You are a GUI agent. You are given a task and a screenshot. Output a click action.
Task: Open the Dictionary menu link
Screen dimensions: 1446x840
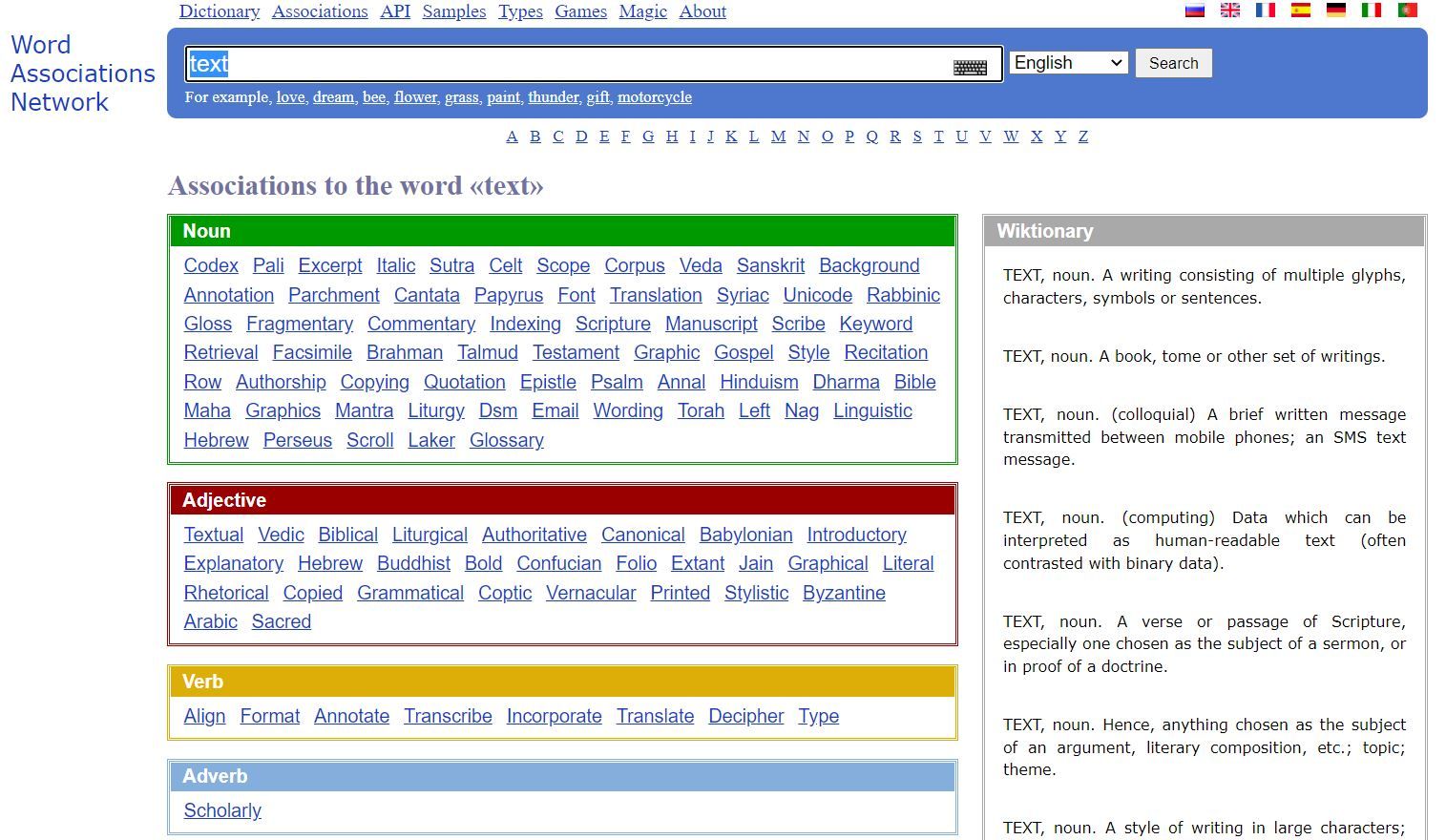click(x=220, y=11)
